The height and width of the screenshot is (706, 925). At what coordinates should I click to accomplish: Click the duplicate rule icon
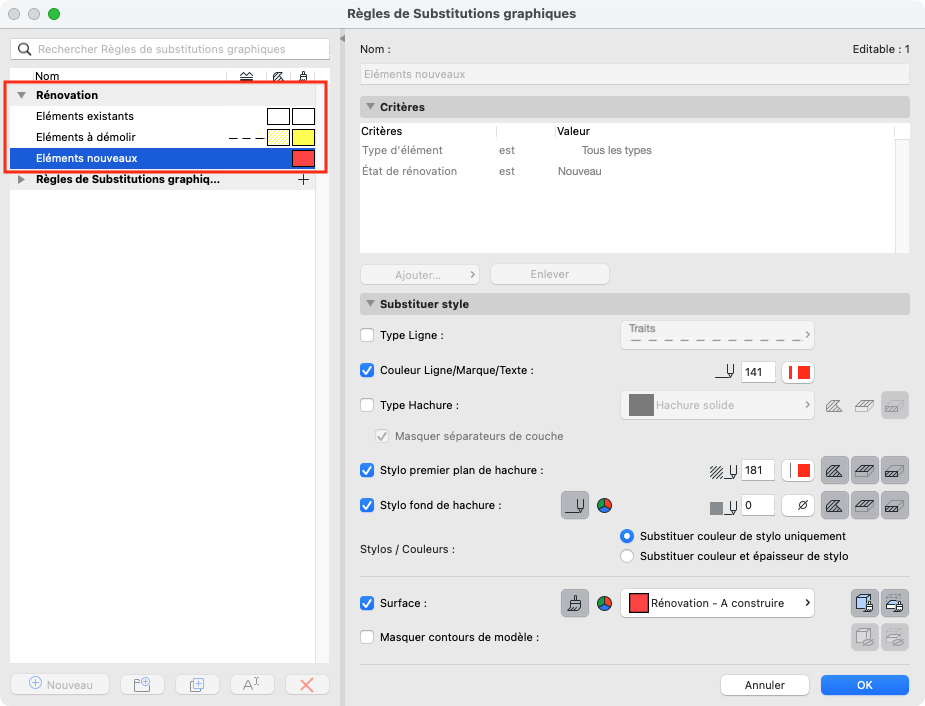[197, 685]
